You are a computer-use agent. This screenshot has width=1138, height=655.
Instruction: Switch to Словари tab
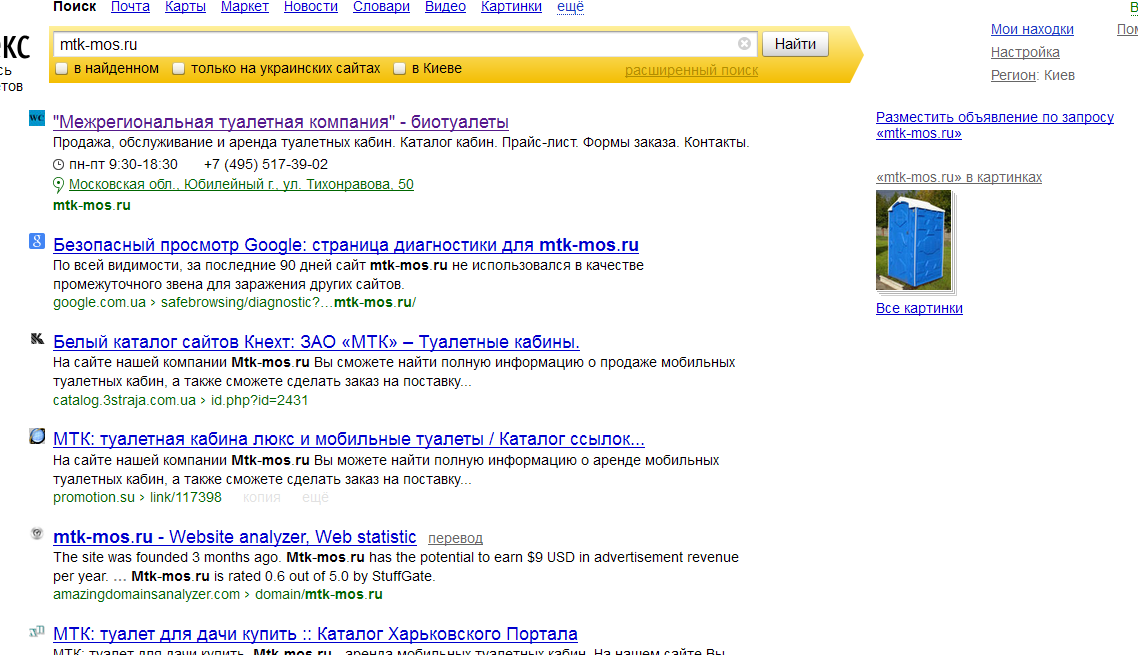click(x=381, y=7)
